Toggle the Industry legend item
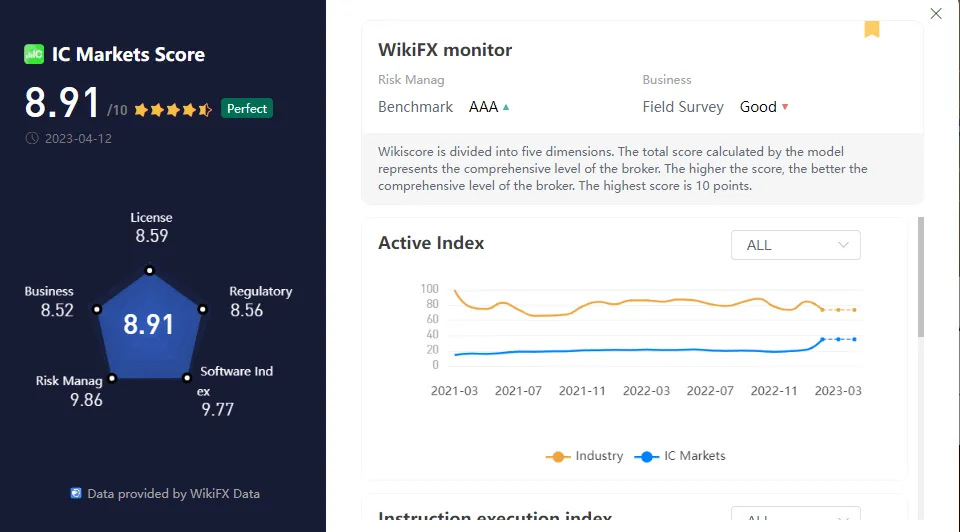 click(584, 456)
